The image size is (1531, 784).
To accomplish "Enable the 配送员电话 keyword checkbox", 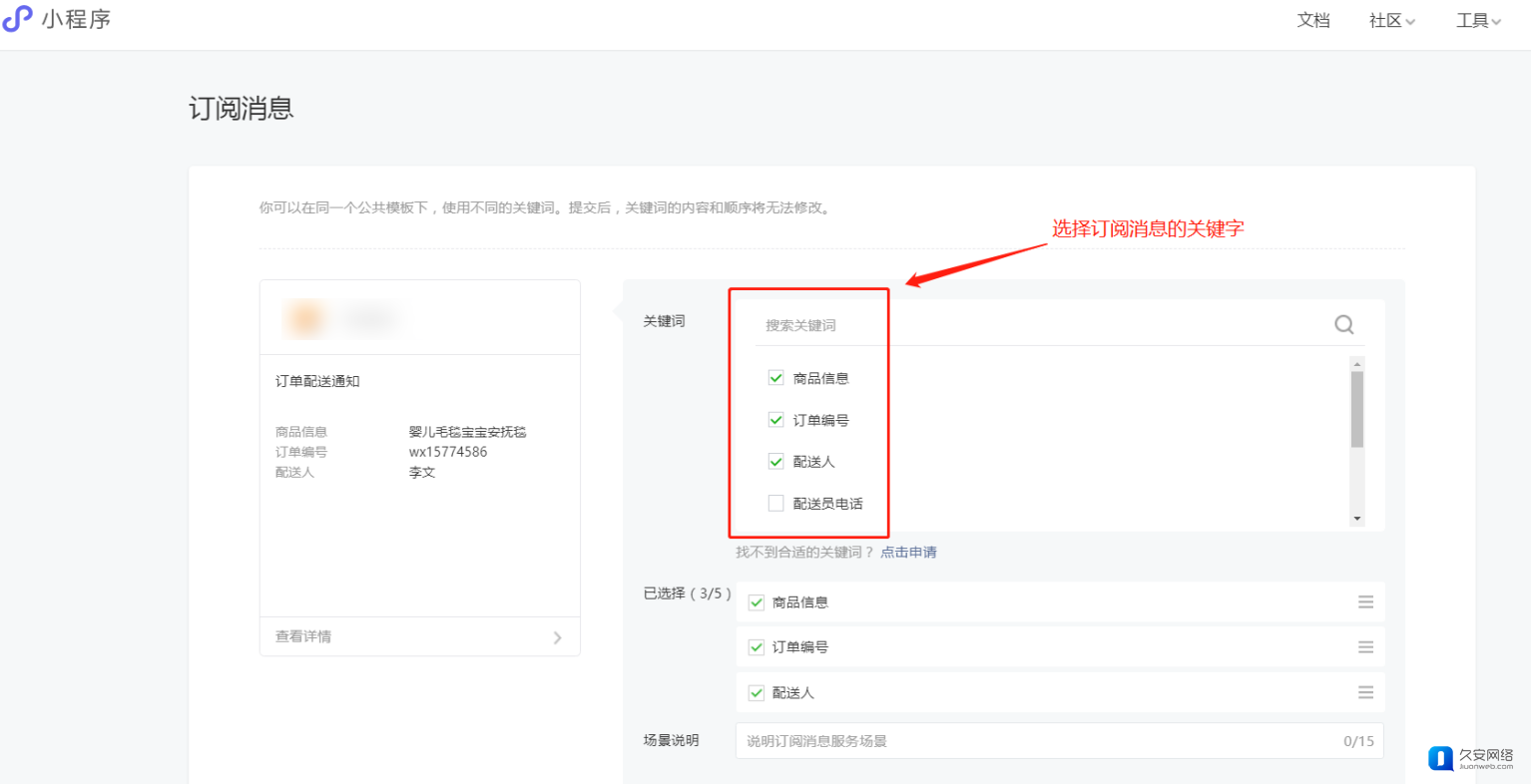I will [x=775, y=504].
